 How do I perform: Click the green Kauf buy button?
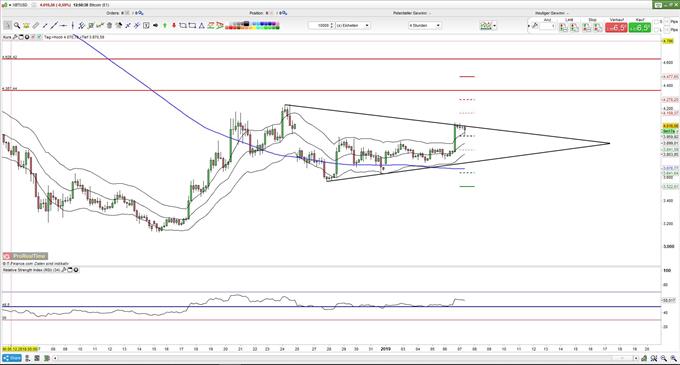point(640,27)
